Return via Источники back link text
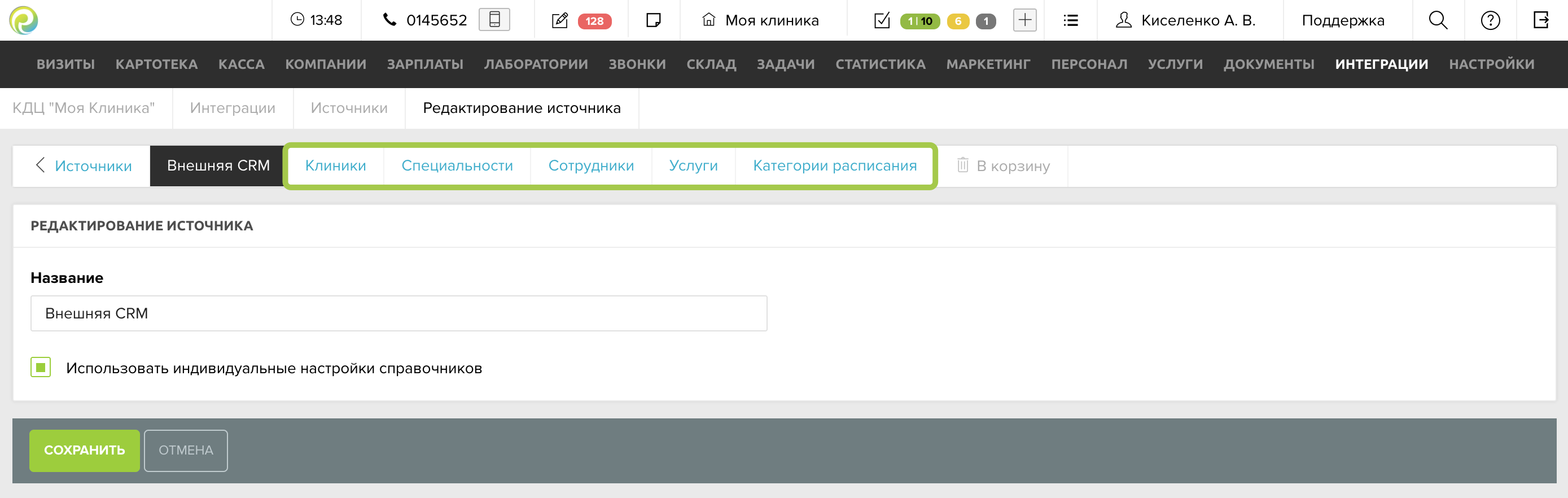This screenshot has width=1568, height=498. tap(93, 165)
